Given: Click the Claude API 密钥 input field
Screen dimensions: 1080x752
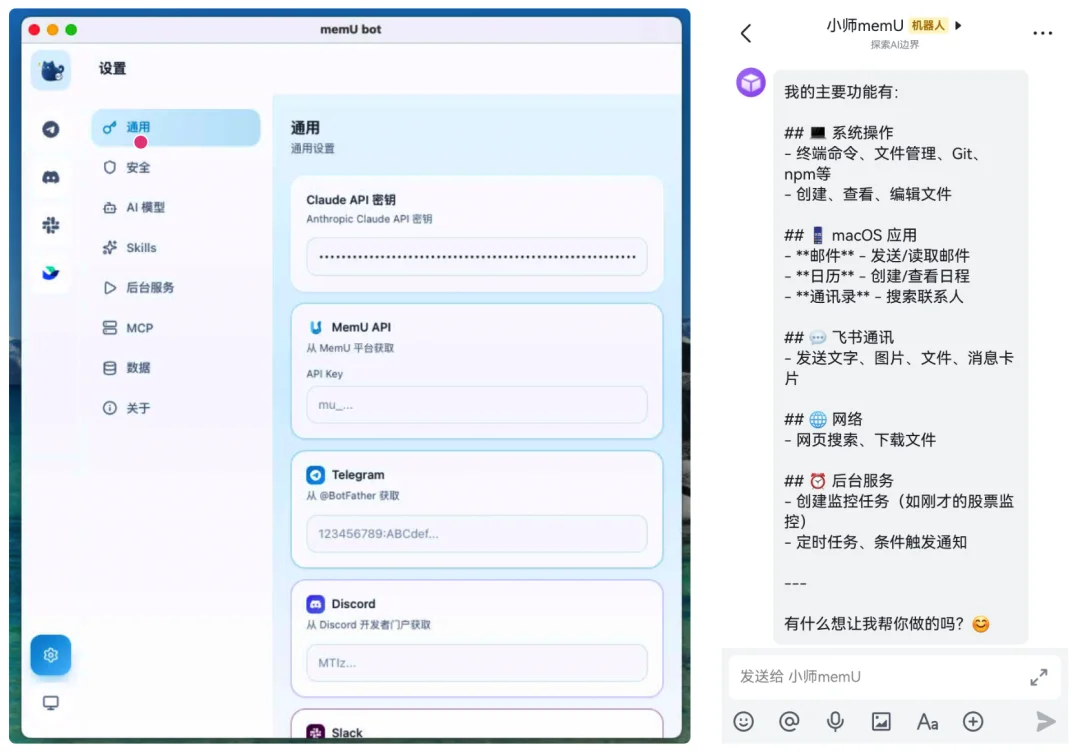Looking at the screenshot, I should pyautogui.click(x=477, y=257).
